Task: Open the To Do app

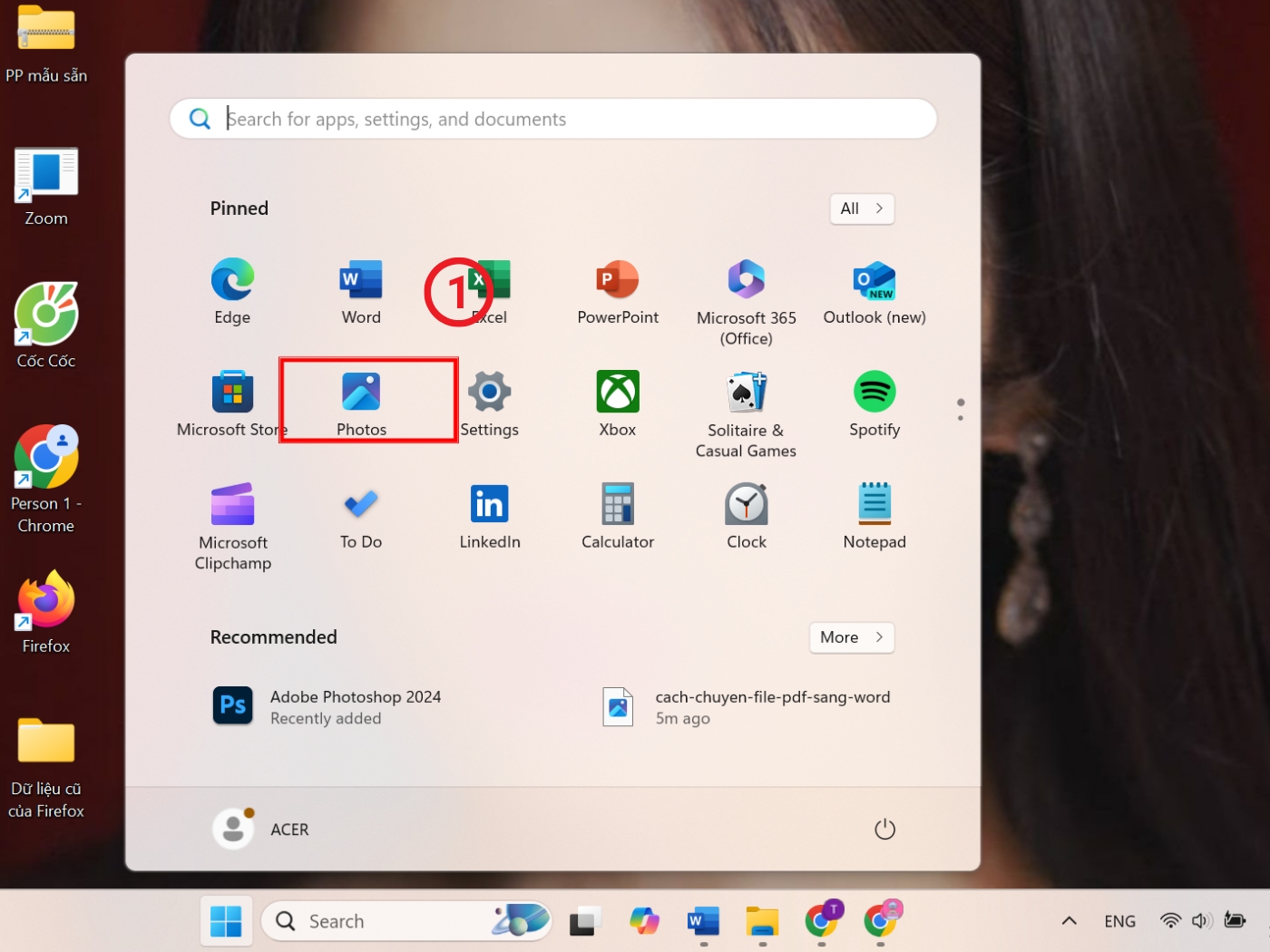Action: pyautogui.click(x=361, y=517)
